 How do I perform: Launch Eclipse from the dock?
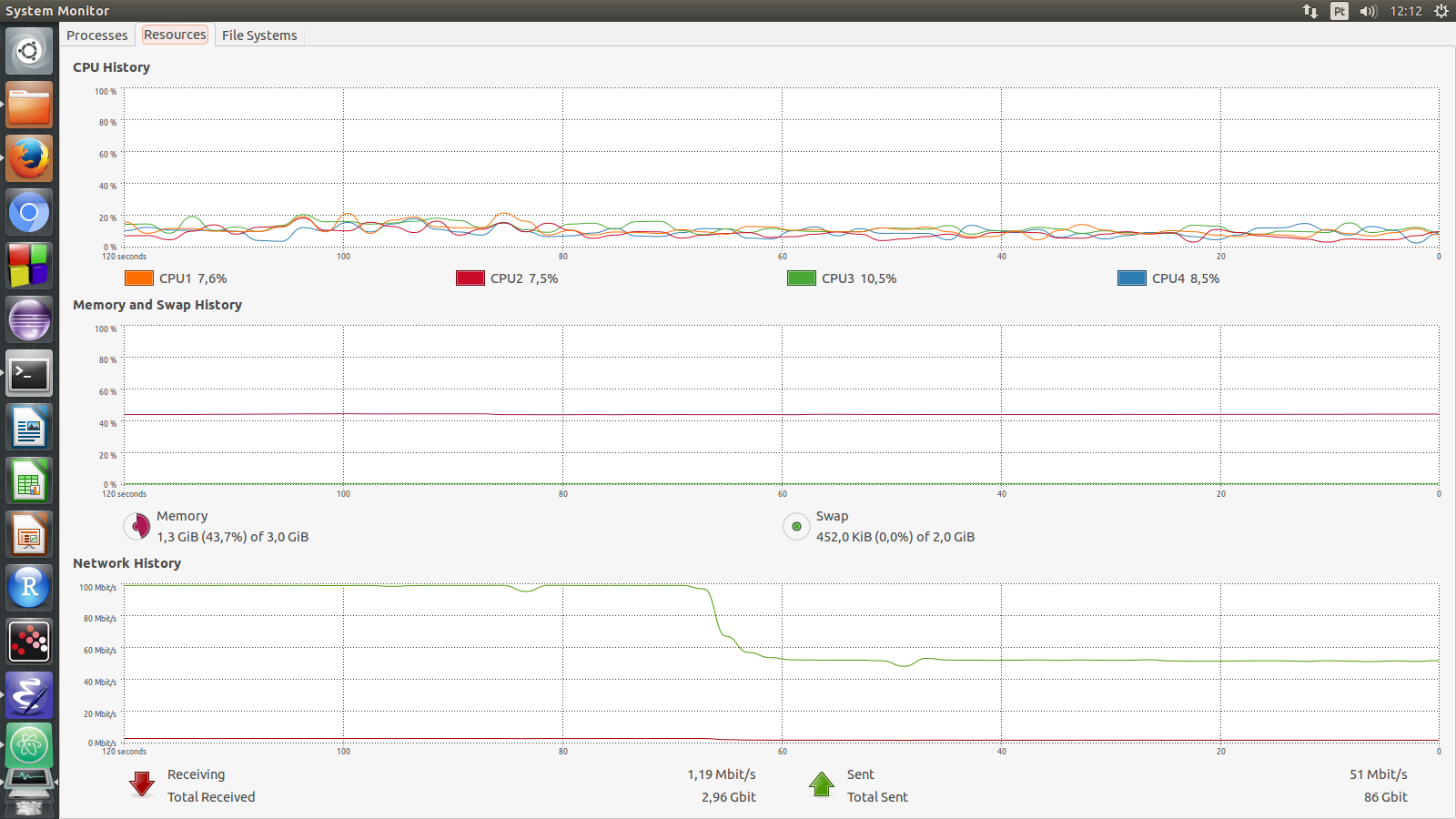click(29, 319)
